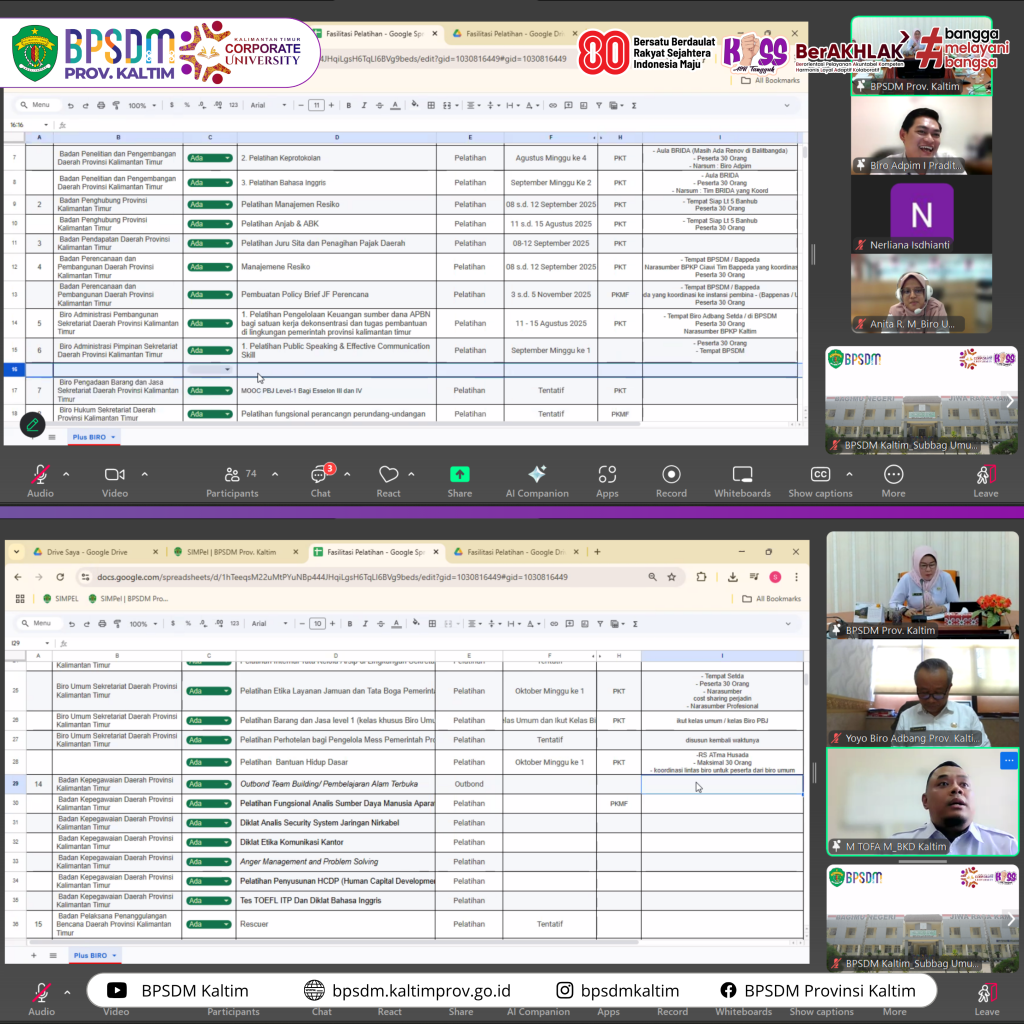Image resolution: width=1024 pixels, height=1024 pixels.
Task: Toggle Bold in lower sheet toolbar
Action: point(350,624)
